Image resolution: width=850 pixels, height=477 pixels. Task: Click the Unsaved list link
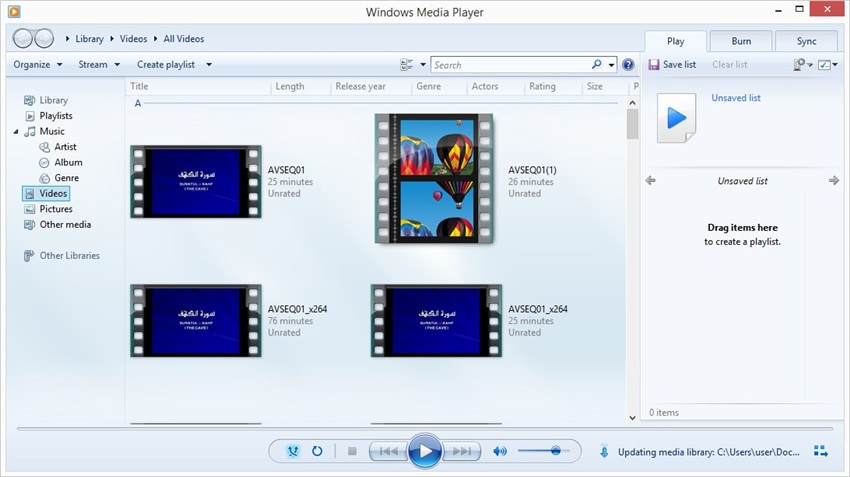736,98
